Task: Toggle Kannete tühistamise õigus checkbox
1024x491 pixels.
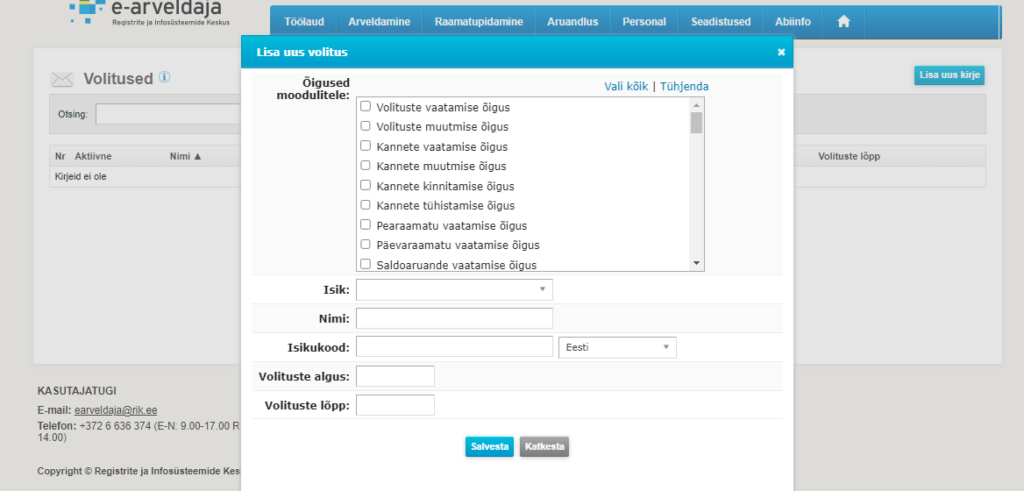Action: point(366,205)
